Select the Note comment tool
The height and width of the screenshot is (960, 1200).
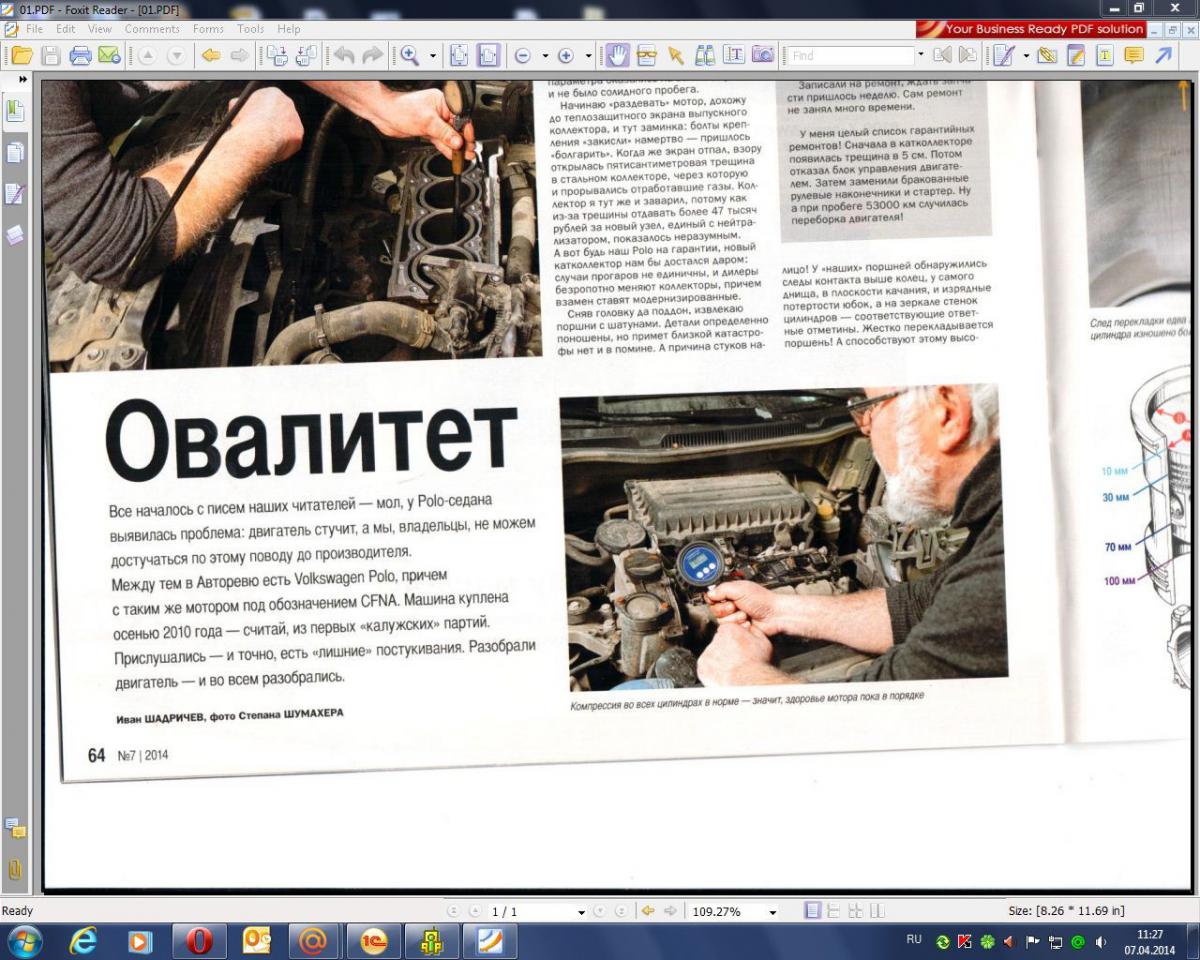tap(1134, 55)
